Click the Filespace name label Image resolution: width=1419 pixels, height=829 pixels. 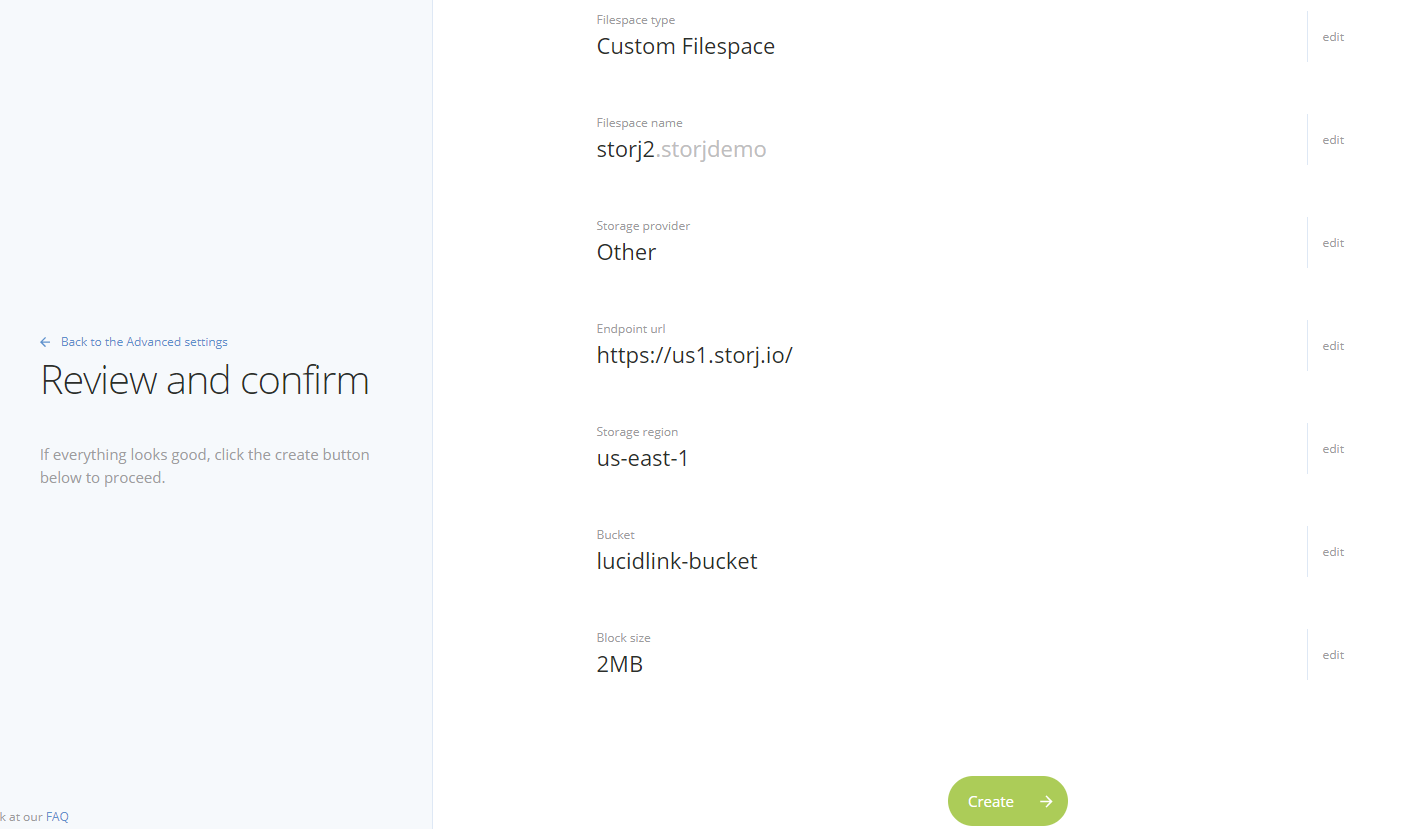640,123
